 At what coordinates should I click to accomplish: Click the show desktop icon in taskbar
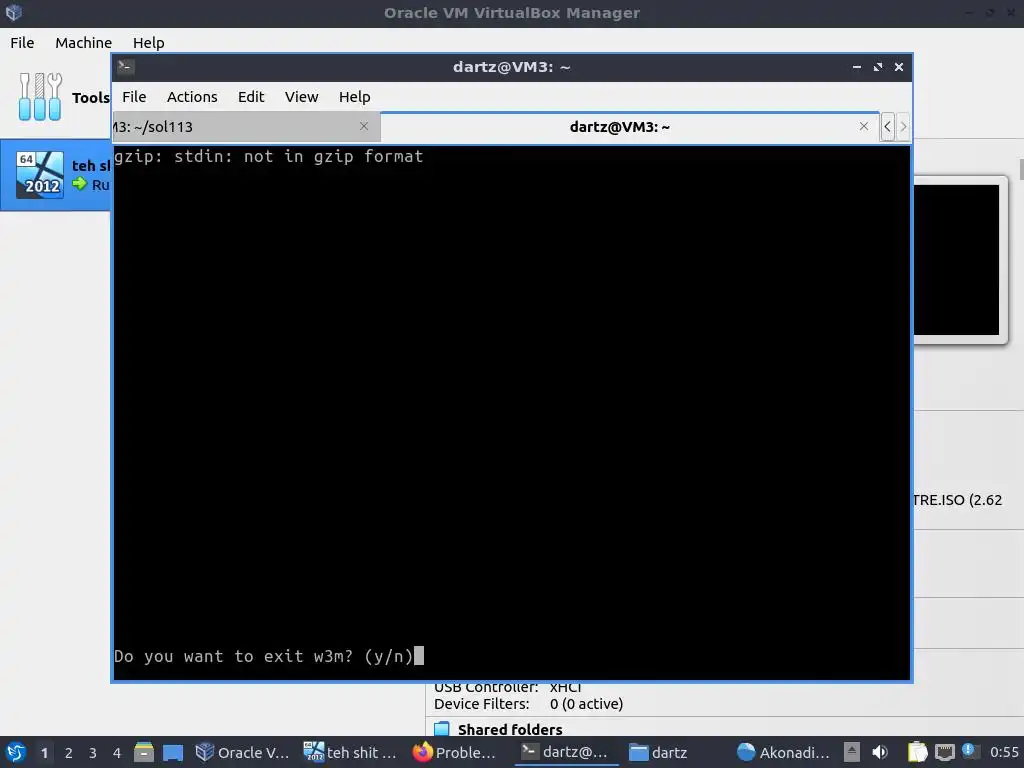[173, 752]
